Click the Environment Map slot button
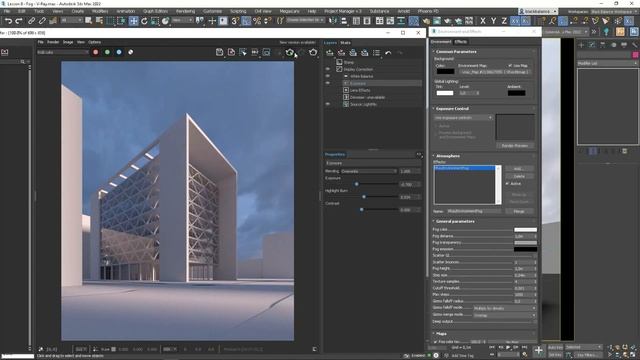Screen dimensions: 640x360 pos(494,72)
